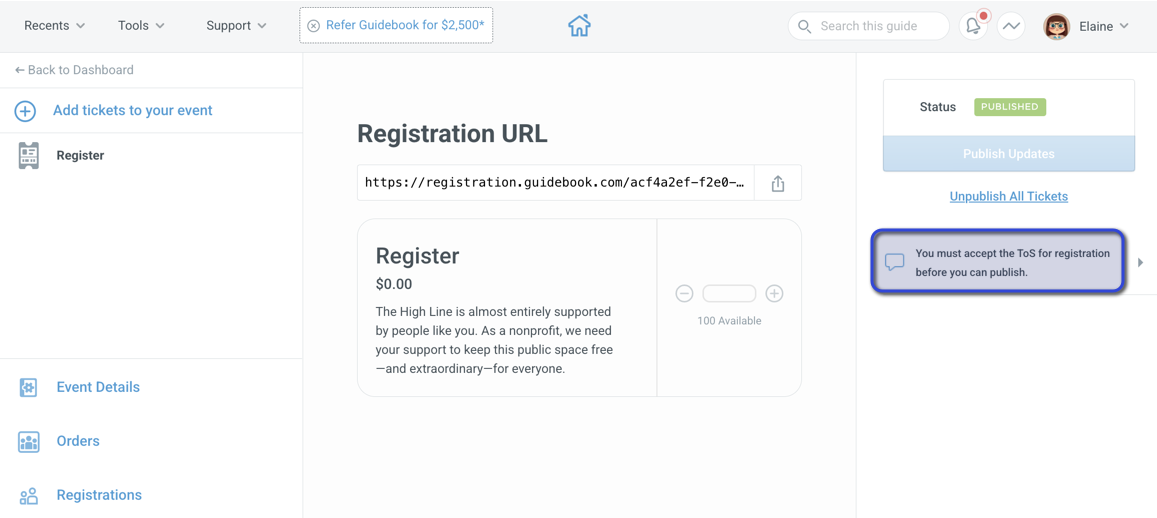Click the plus circle to add tickets
The image size is (1157, 518).
click(x=25, y=111)
